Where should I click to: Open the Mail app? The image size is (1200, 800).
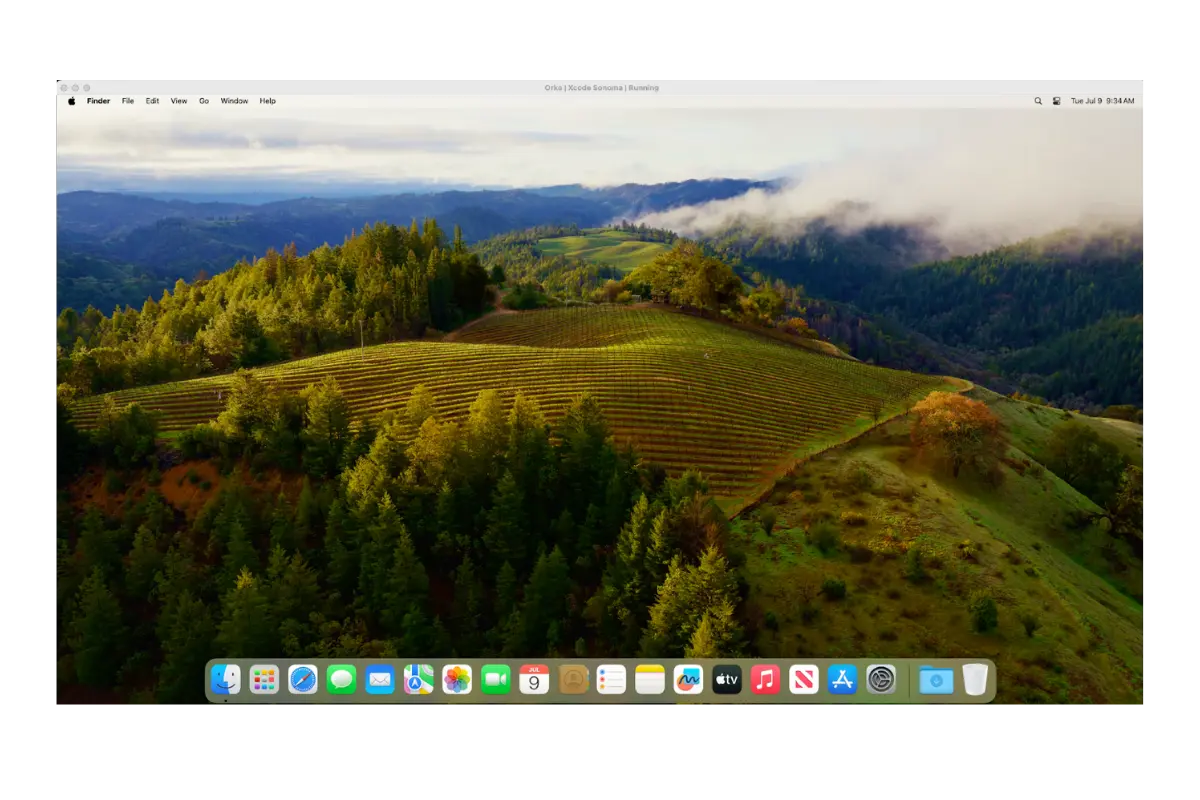(x=380, y=680)
